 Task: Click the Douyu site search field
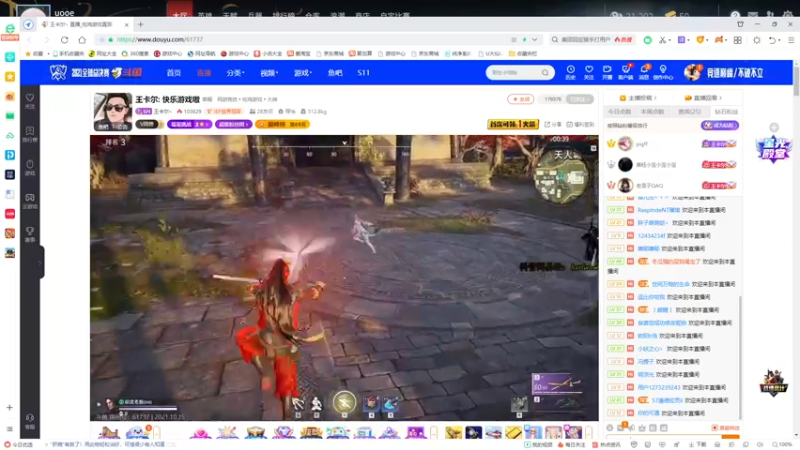pyautogui.click(x=513, y=72)
